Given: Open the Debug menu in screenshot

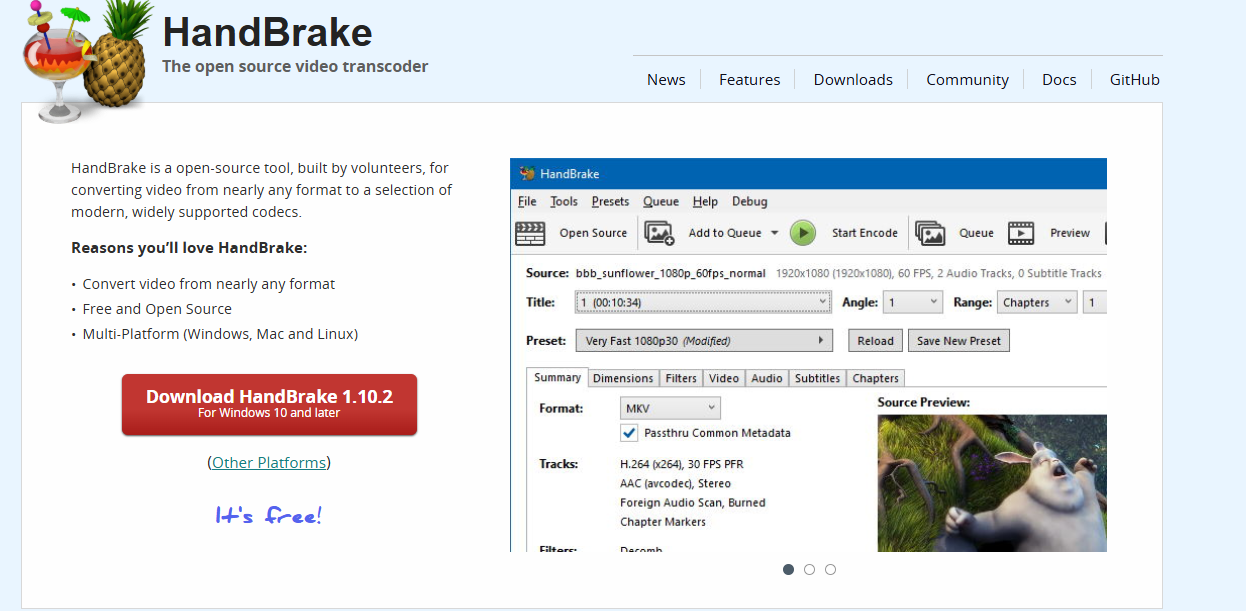Looking at the screenshot, I should [750, 201].
